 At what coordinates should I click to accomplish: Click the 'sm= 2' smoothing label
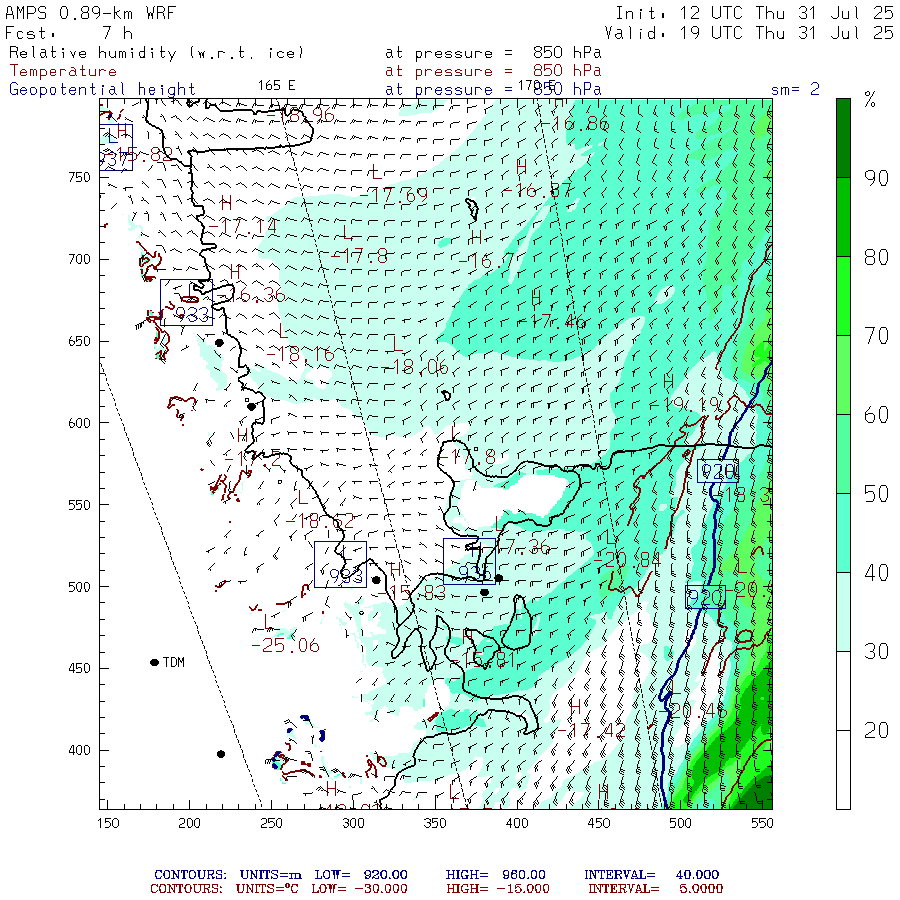point(795,89)
